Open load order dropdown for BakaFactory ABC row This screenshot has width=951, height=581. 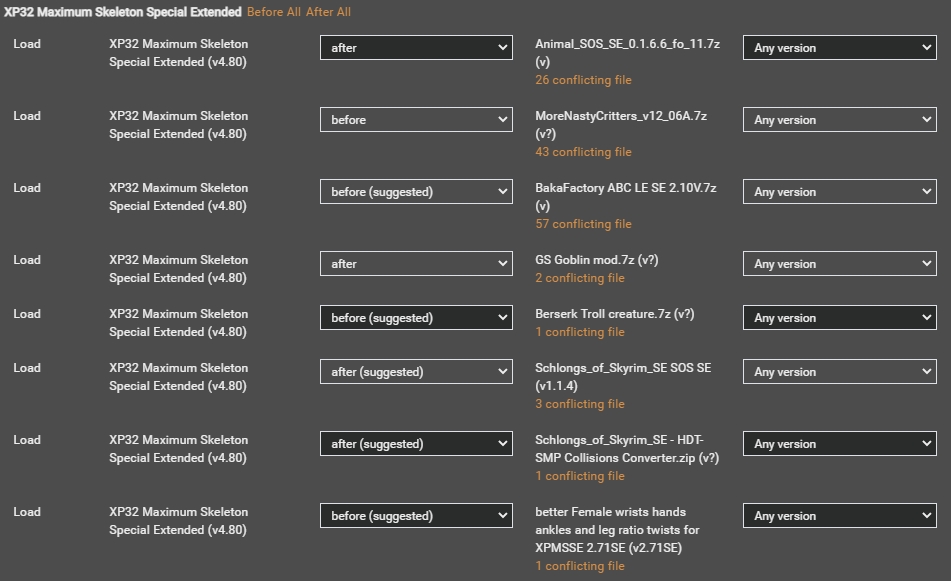pyautogui.click(x=416, y=192)
